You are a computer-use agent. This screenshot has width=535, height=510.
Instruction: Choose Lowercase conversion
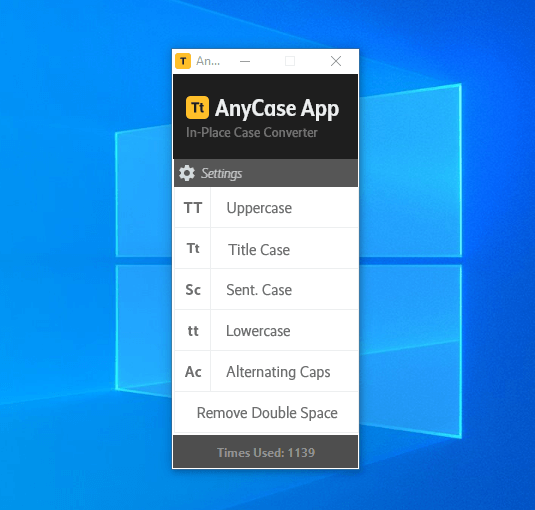tap(284, 331)
